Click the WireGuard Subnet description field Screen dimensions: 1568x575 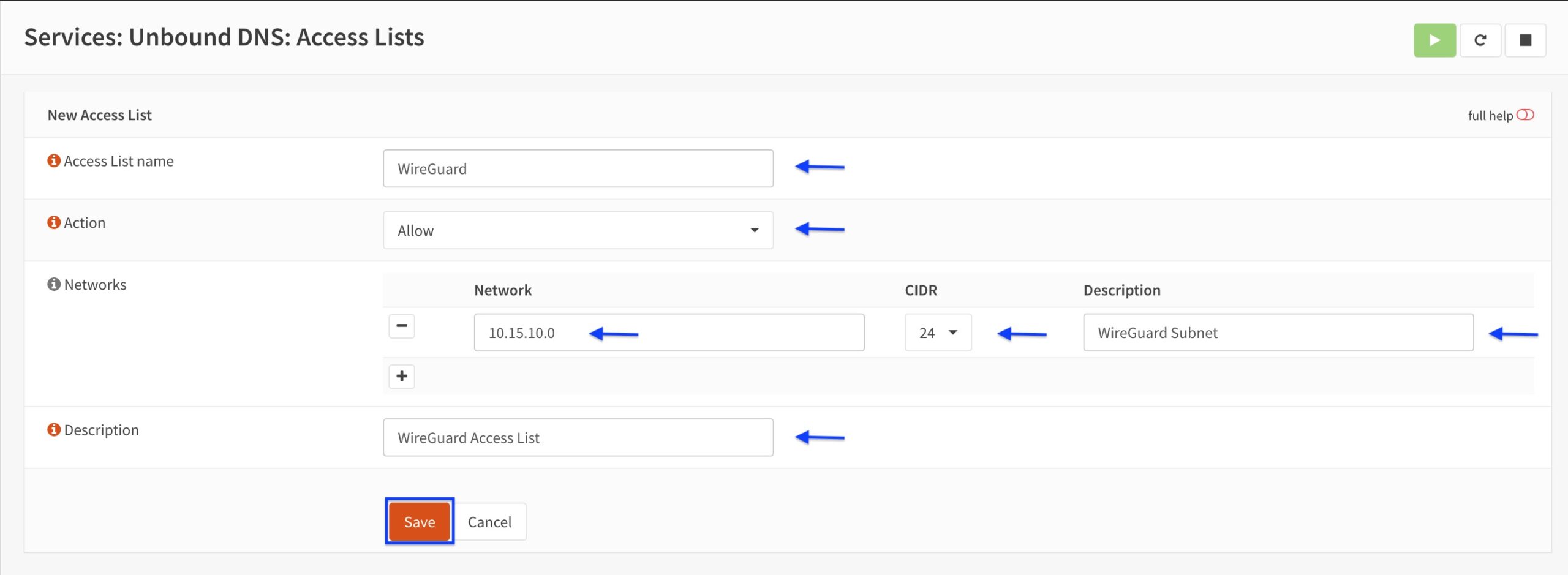[x=1278, y=333]
